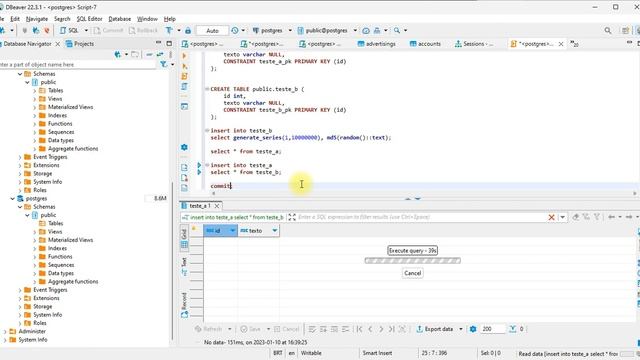Switch to the Sessions editor tab
The width and height of the screenshot is (640, 360).
tap(474, 44)
